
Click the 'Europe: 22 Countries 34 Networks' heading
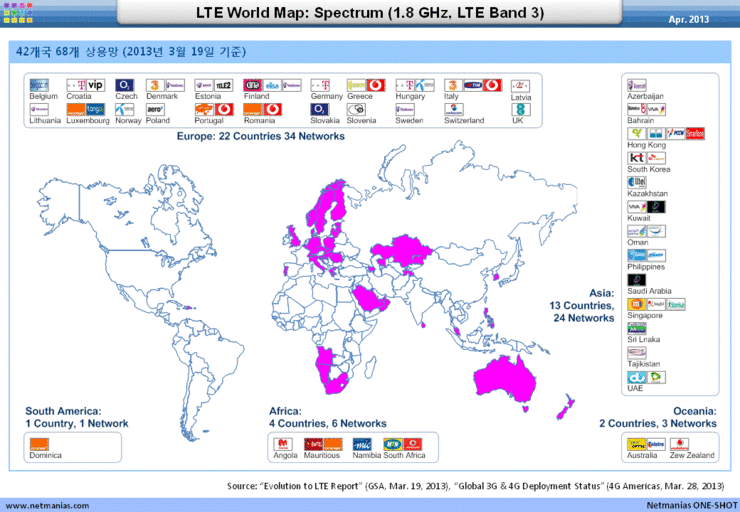coord(261,136)
